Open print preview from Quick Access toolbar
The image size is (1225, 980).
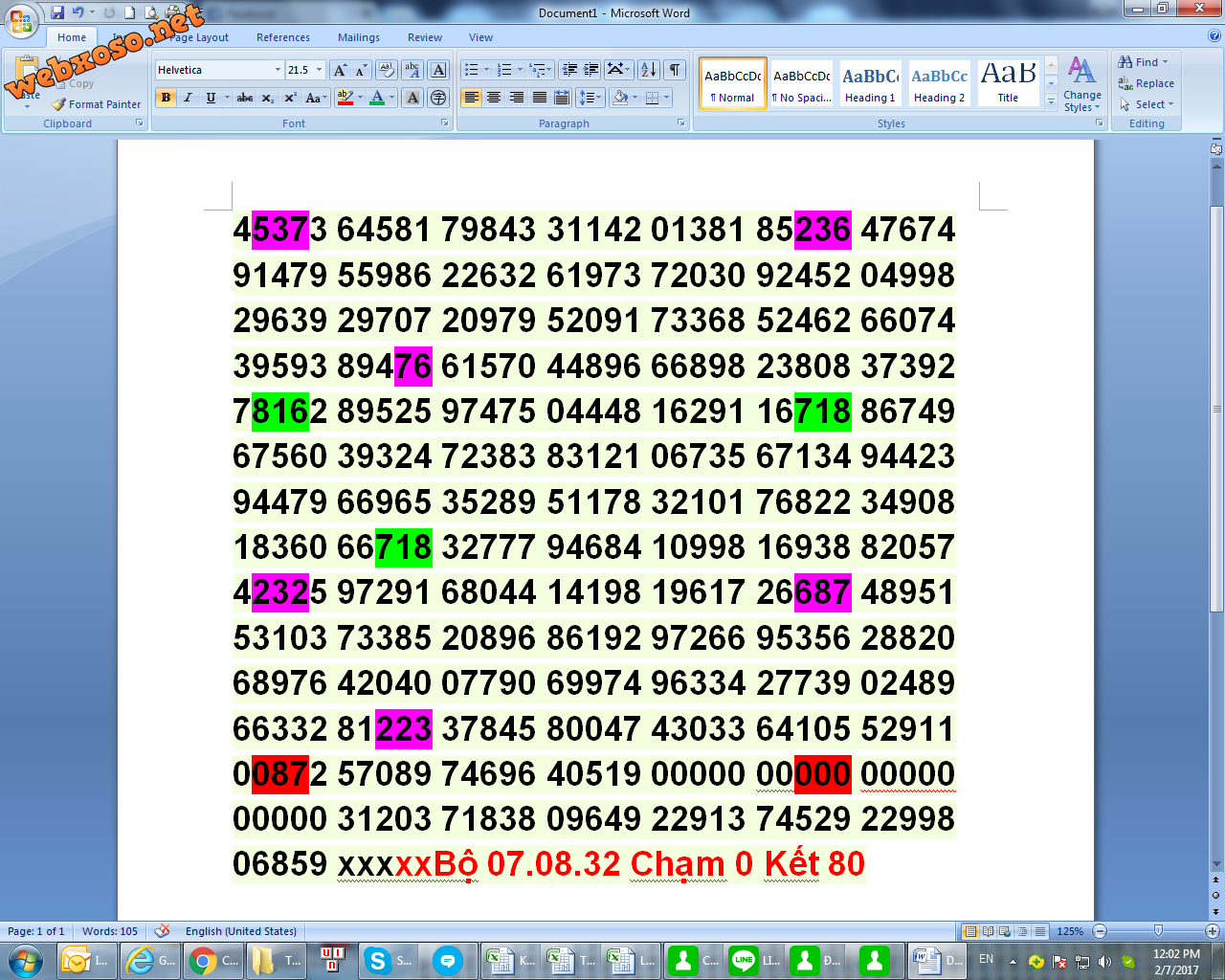tap(152, 12)
